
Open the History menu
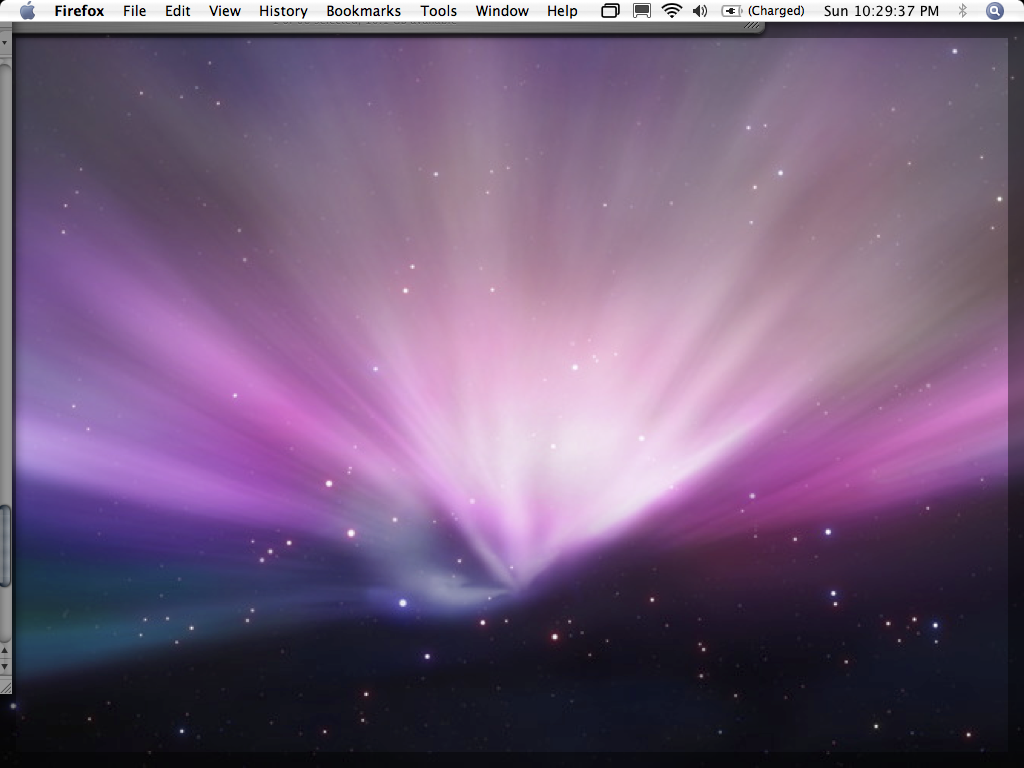point(283,11)
